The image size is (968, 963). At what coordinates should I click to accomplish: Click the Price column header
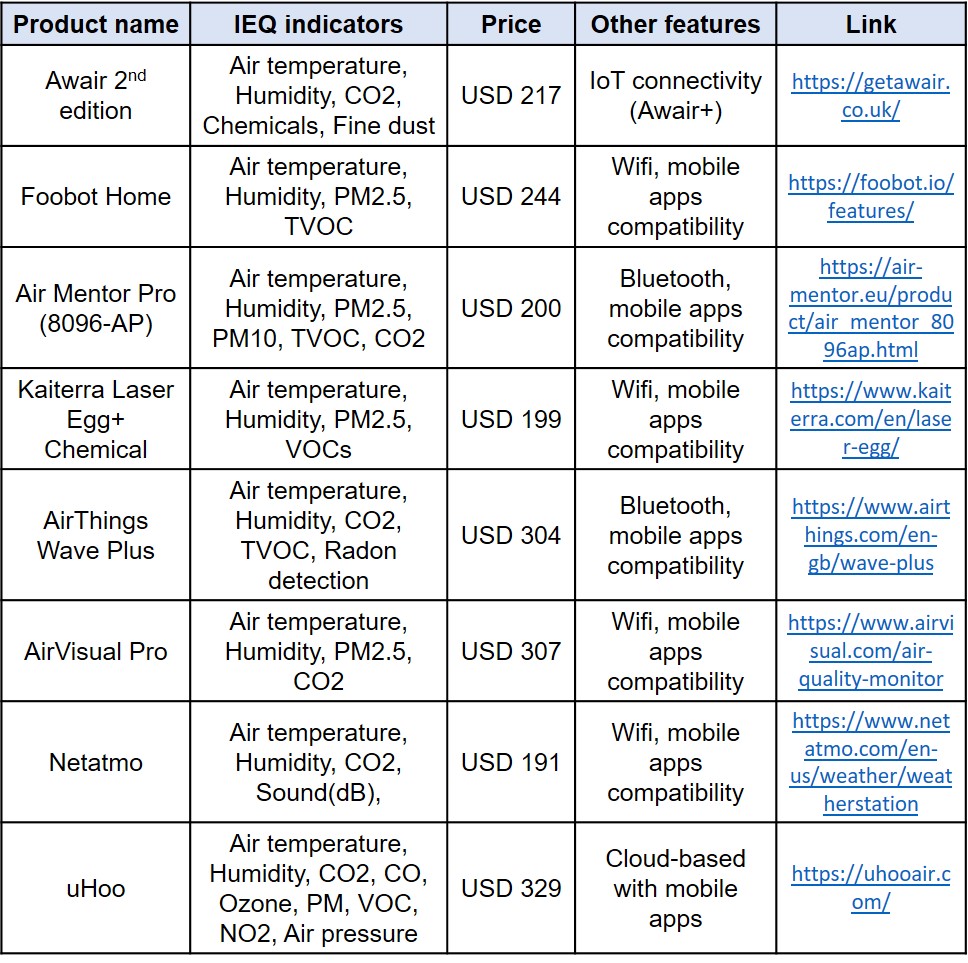[511, 24]
